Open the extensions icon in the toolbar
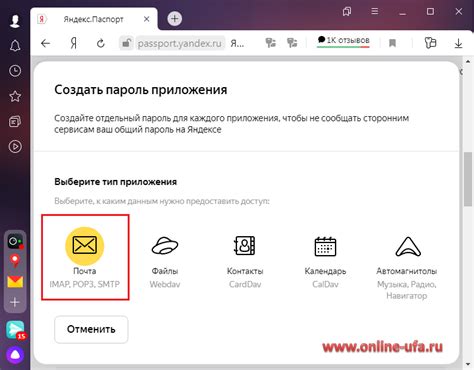 click(x=430, y=43)
